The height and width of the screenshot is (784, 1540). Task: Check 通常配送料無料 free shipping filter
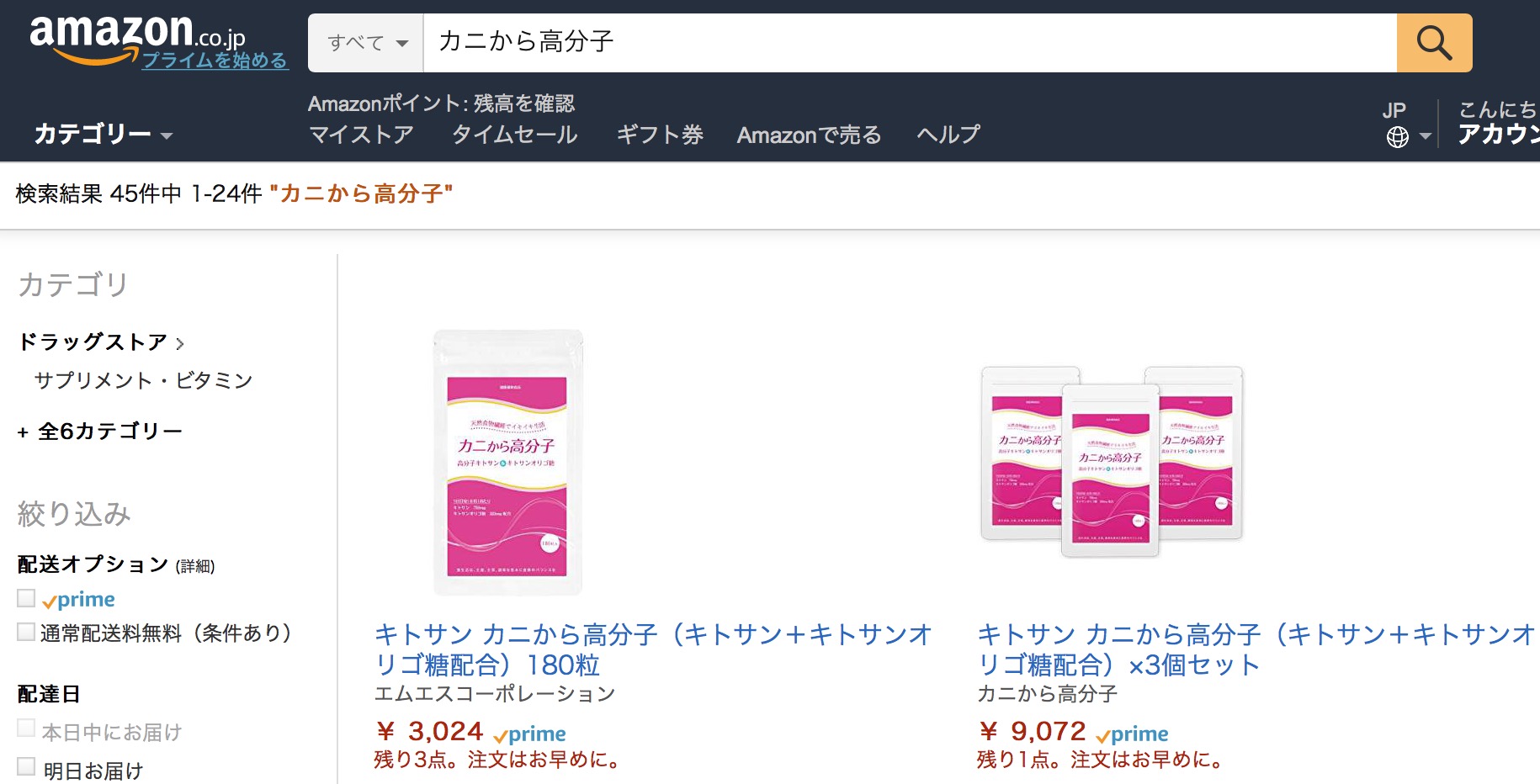26,632
